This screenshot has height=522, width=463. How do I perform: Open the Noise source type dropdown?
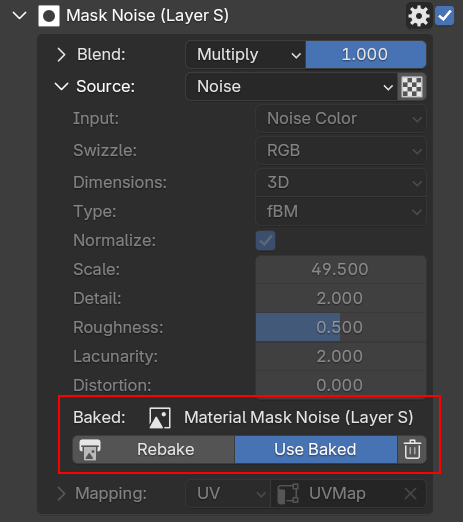point(292,87)
